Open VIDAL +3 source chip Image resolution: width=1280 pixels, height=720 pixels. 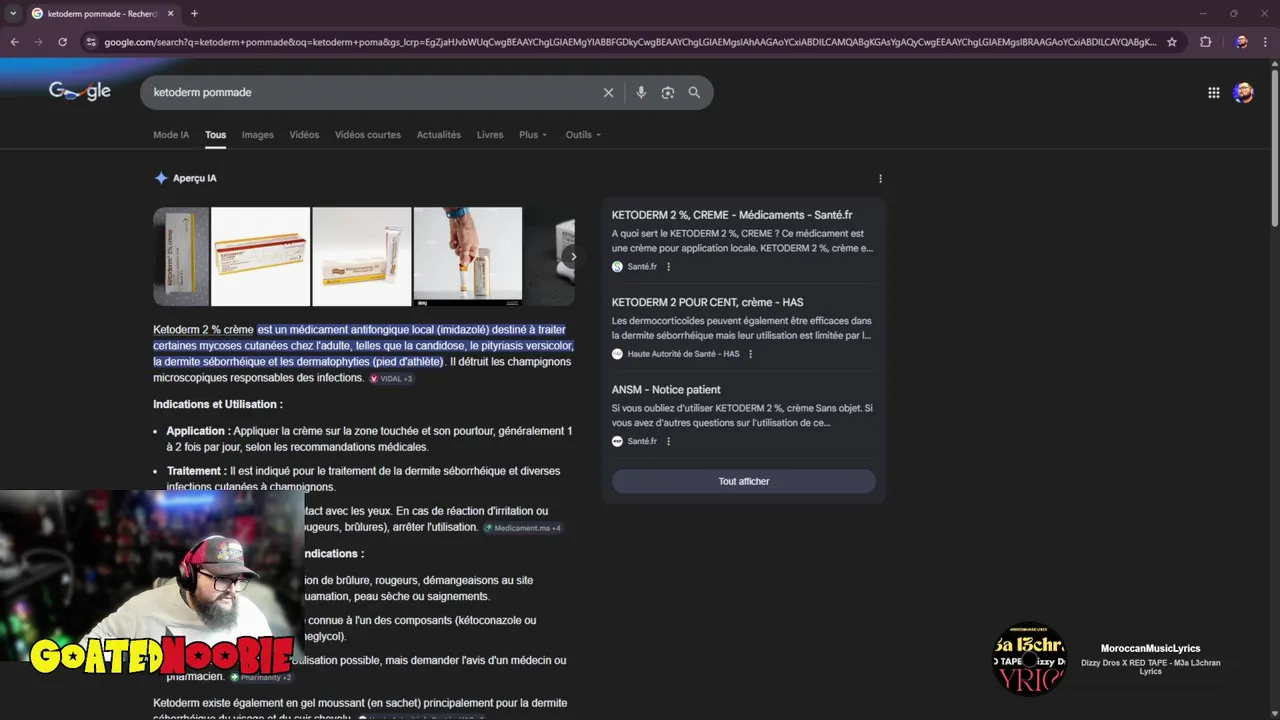click(x=391, y=379)
